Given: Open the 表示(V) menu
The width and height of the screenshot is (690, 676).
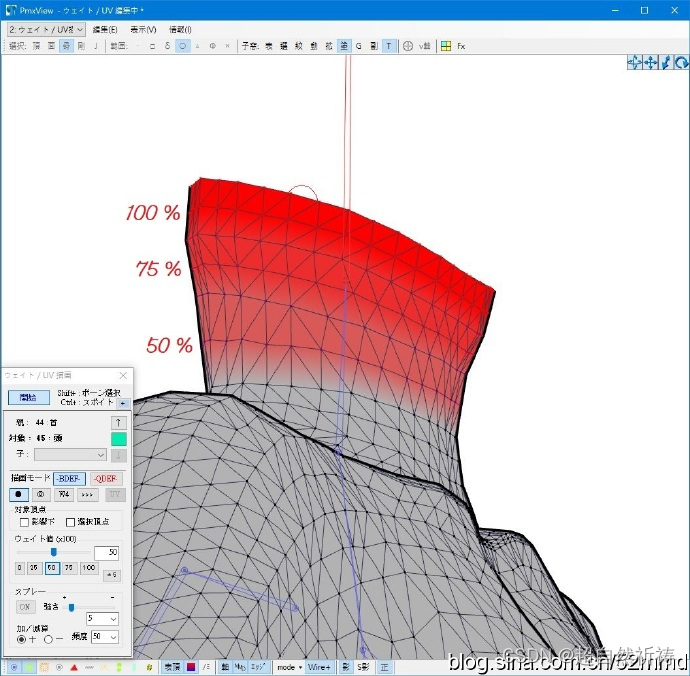Looking at the screenshot, I should click(143, 30).
